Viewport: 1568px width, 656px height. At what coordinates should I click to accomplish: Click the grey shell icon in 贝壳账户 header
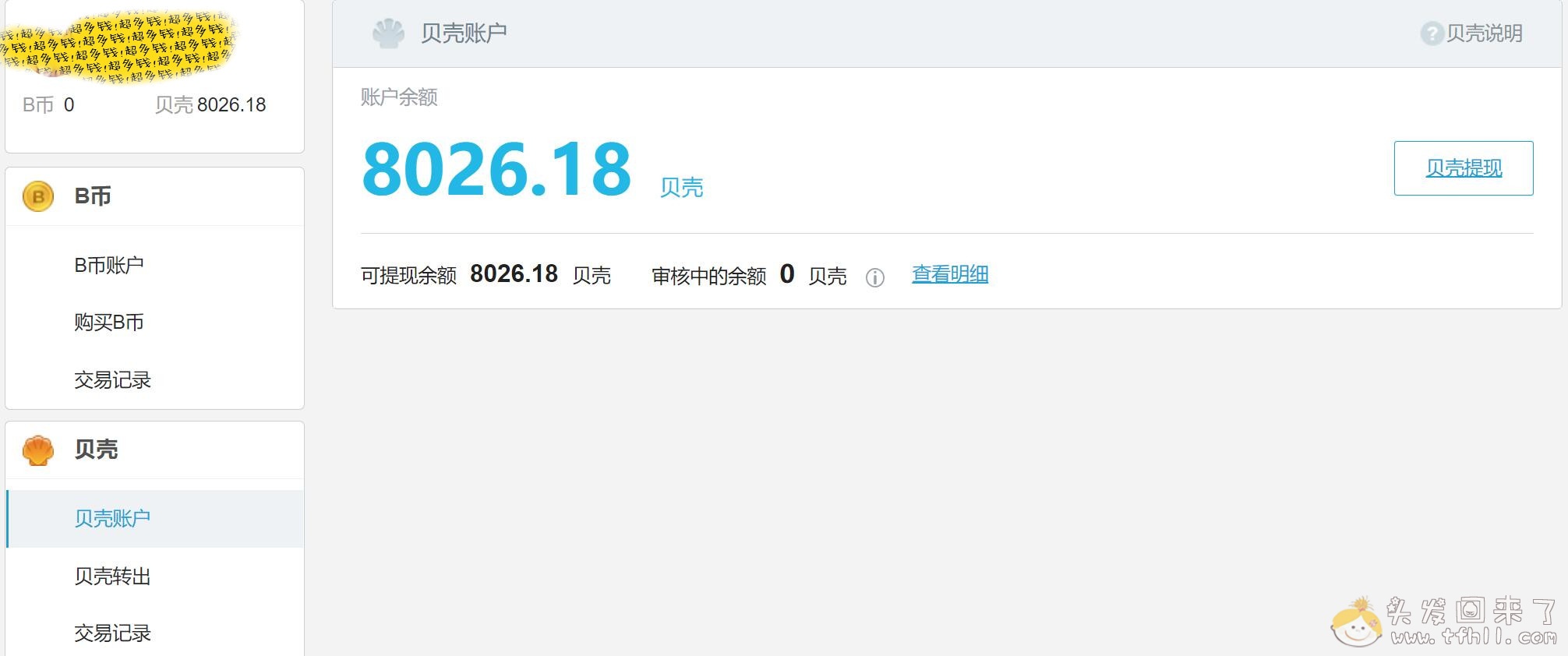388,34
